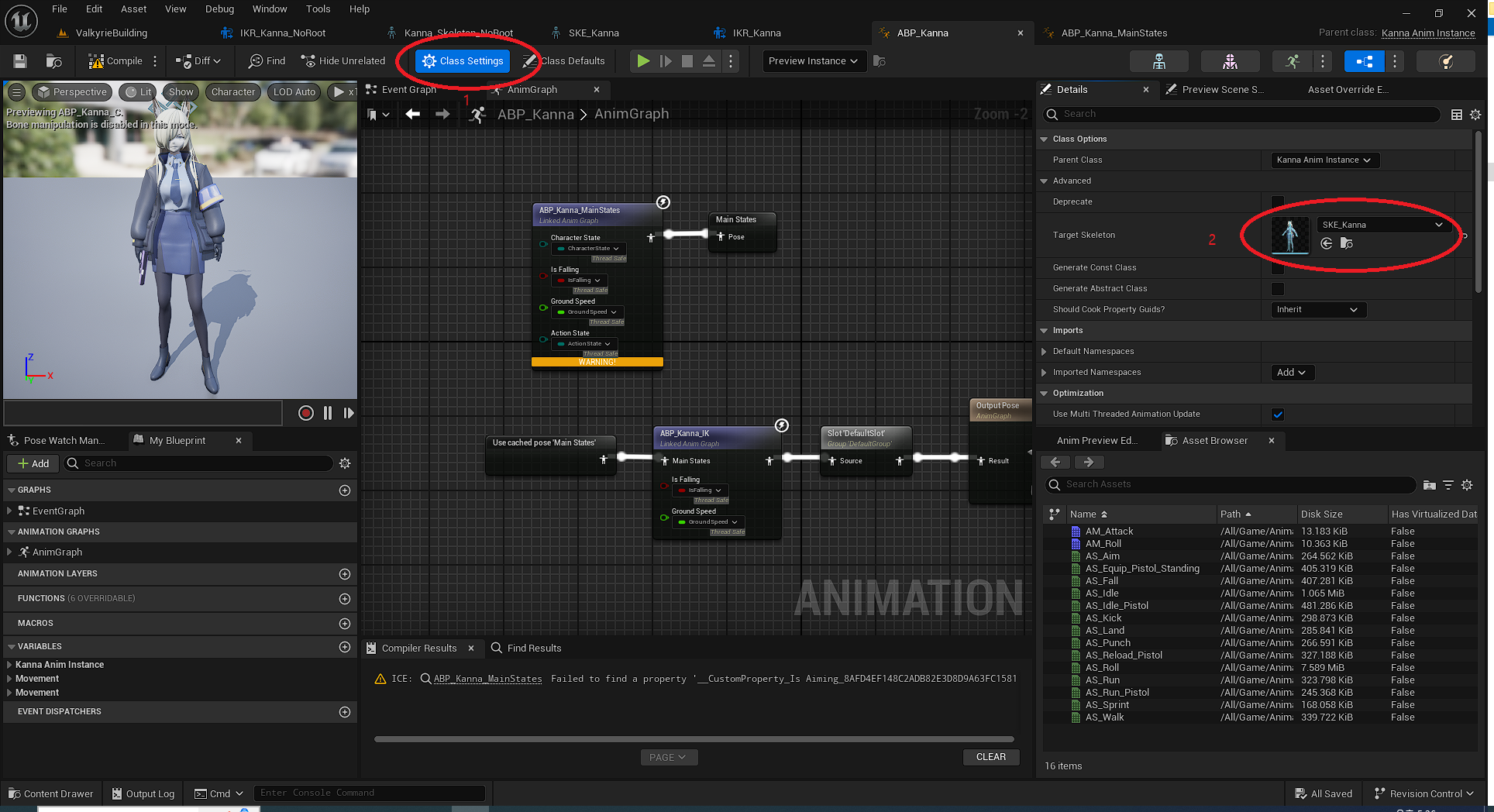Viewport: 1494px width, 812px height.
Task: Add new function plus icon
Action: click(x=345, y=599)
